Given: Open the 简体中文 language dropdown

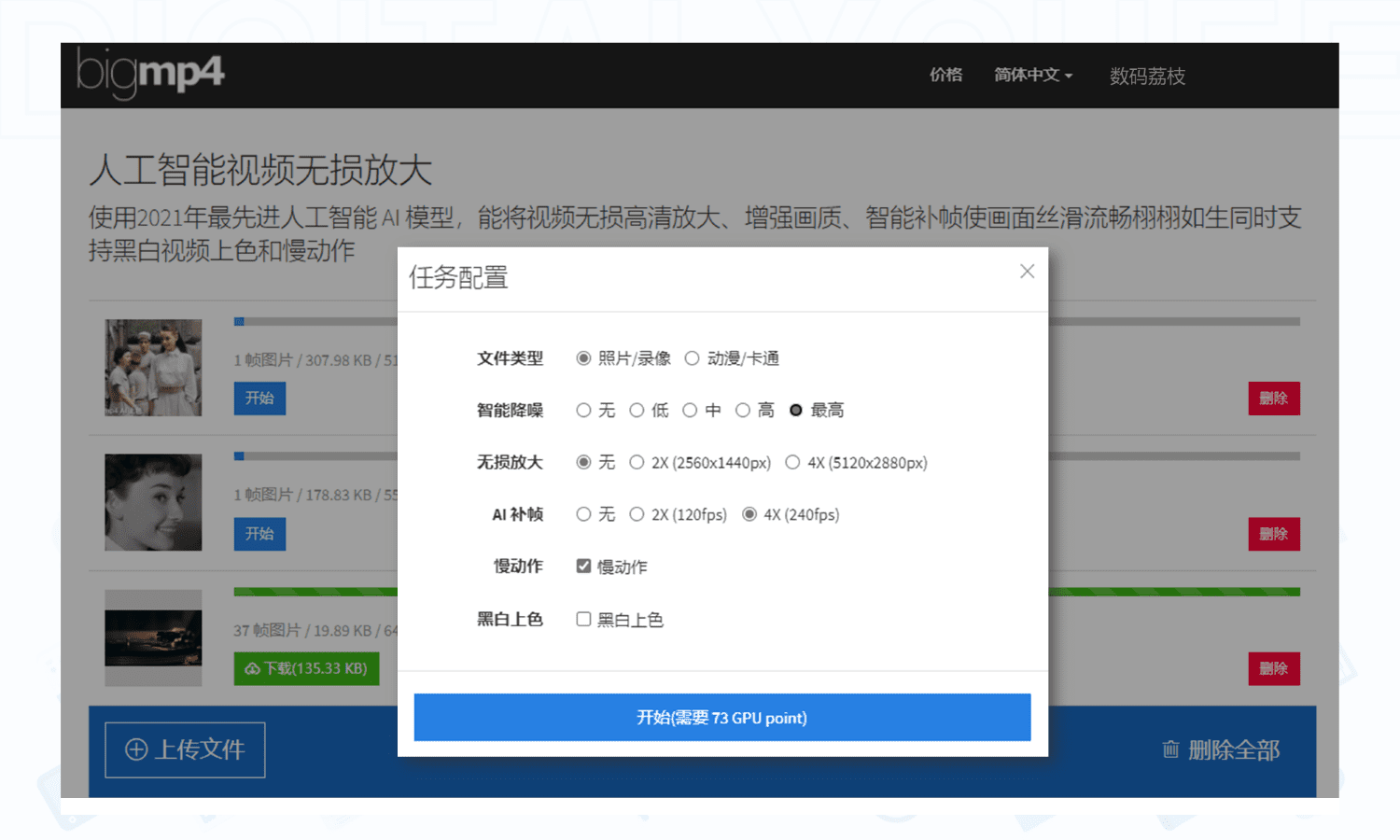Looking at the screenshot, I should (1032, 75).
